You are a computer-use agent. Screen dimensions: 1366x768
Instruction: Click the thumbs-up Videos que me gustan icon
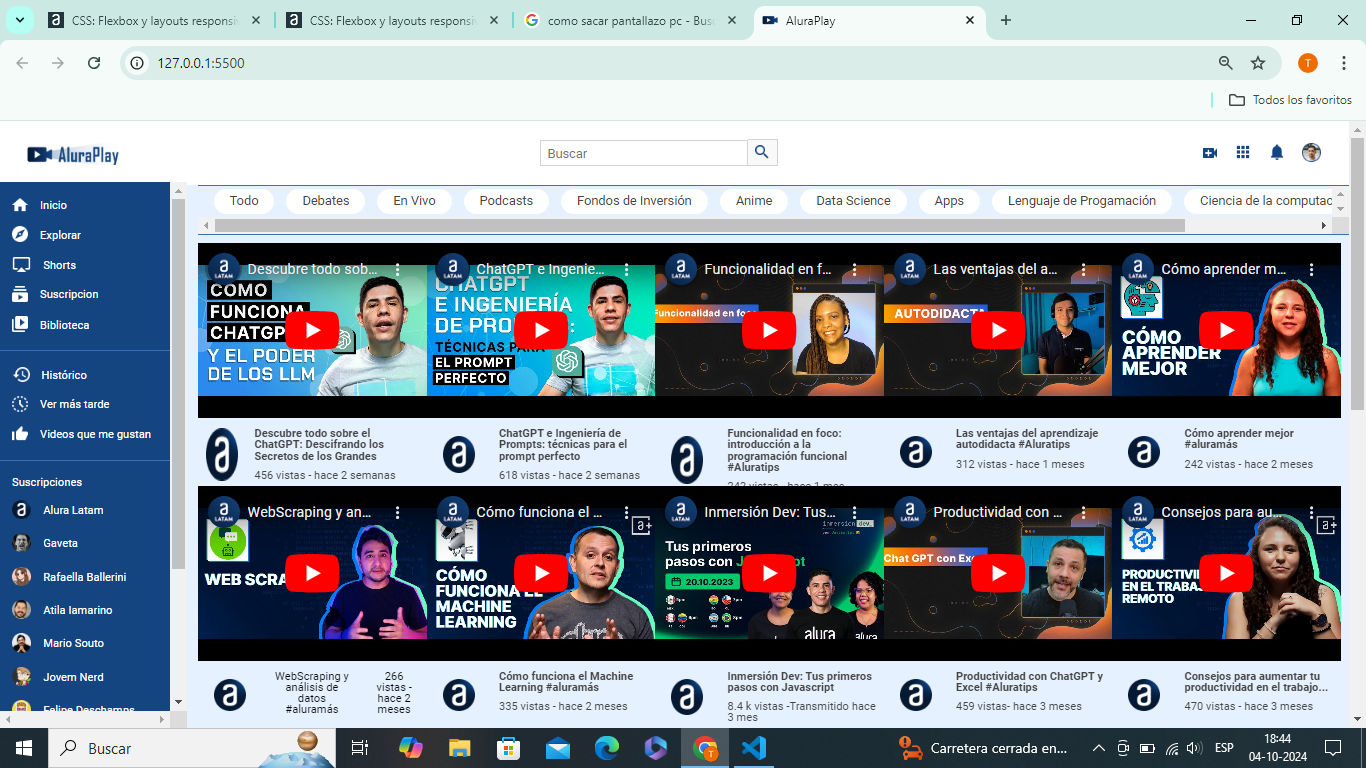click(20, 434)
